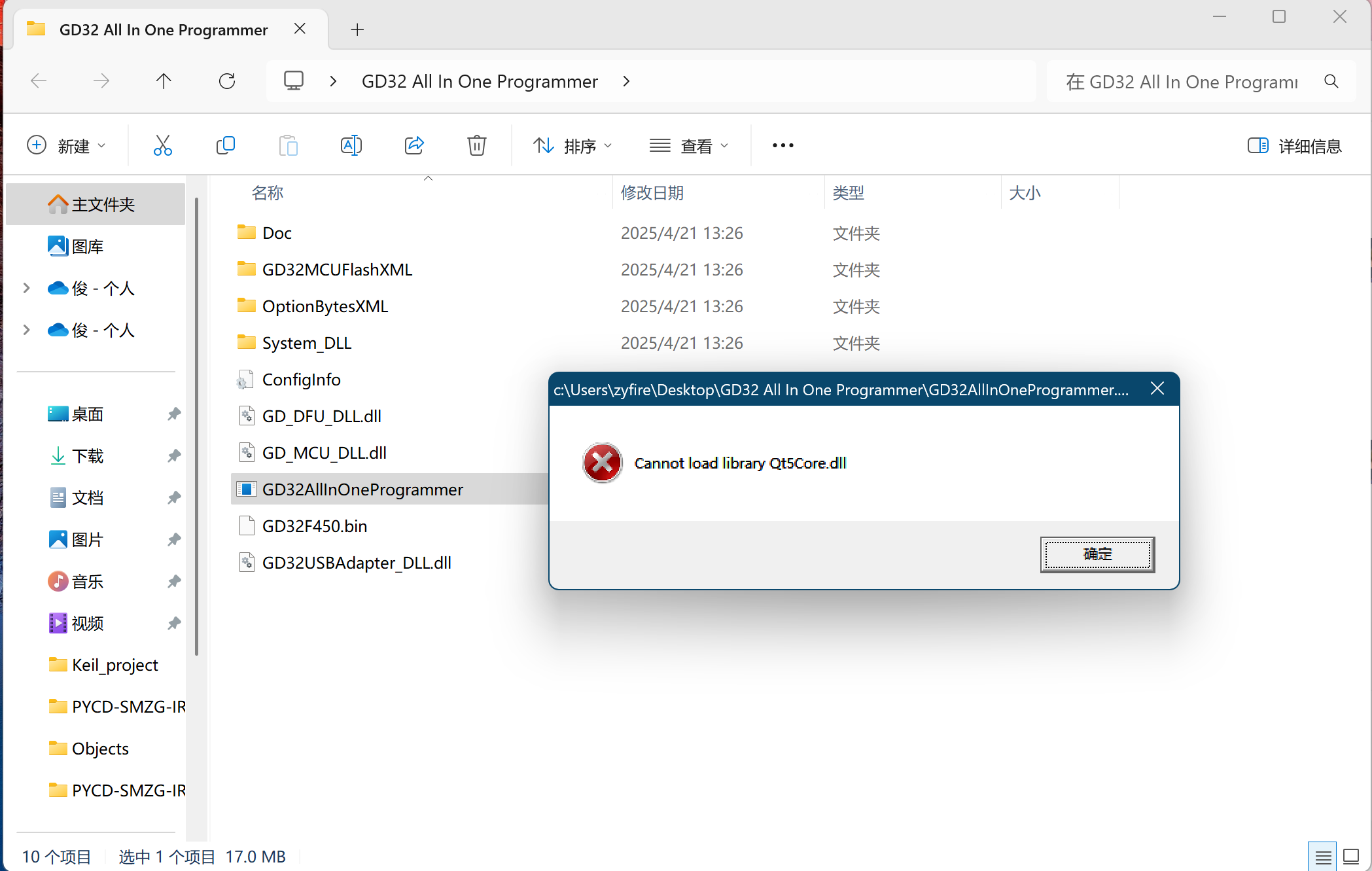1372x871 pixels.
Task: Open the three-dots more options menu
Action: tap(783, 145)
